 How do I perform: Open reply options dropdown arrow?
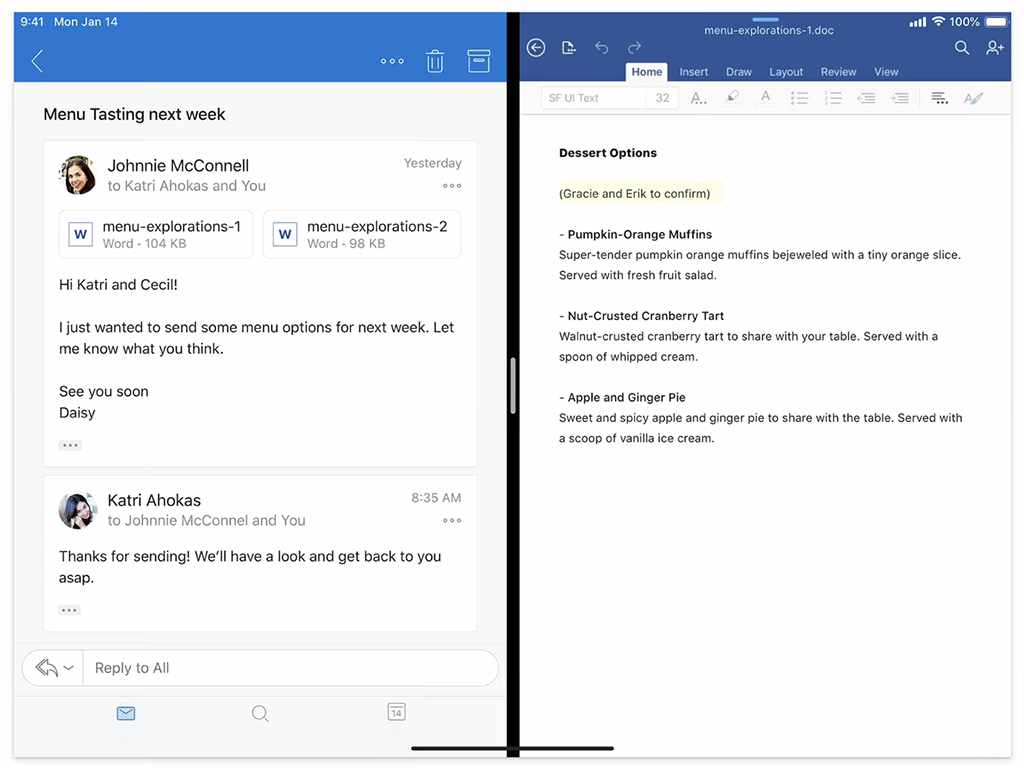tap(69, 668)
